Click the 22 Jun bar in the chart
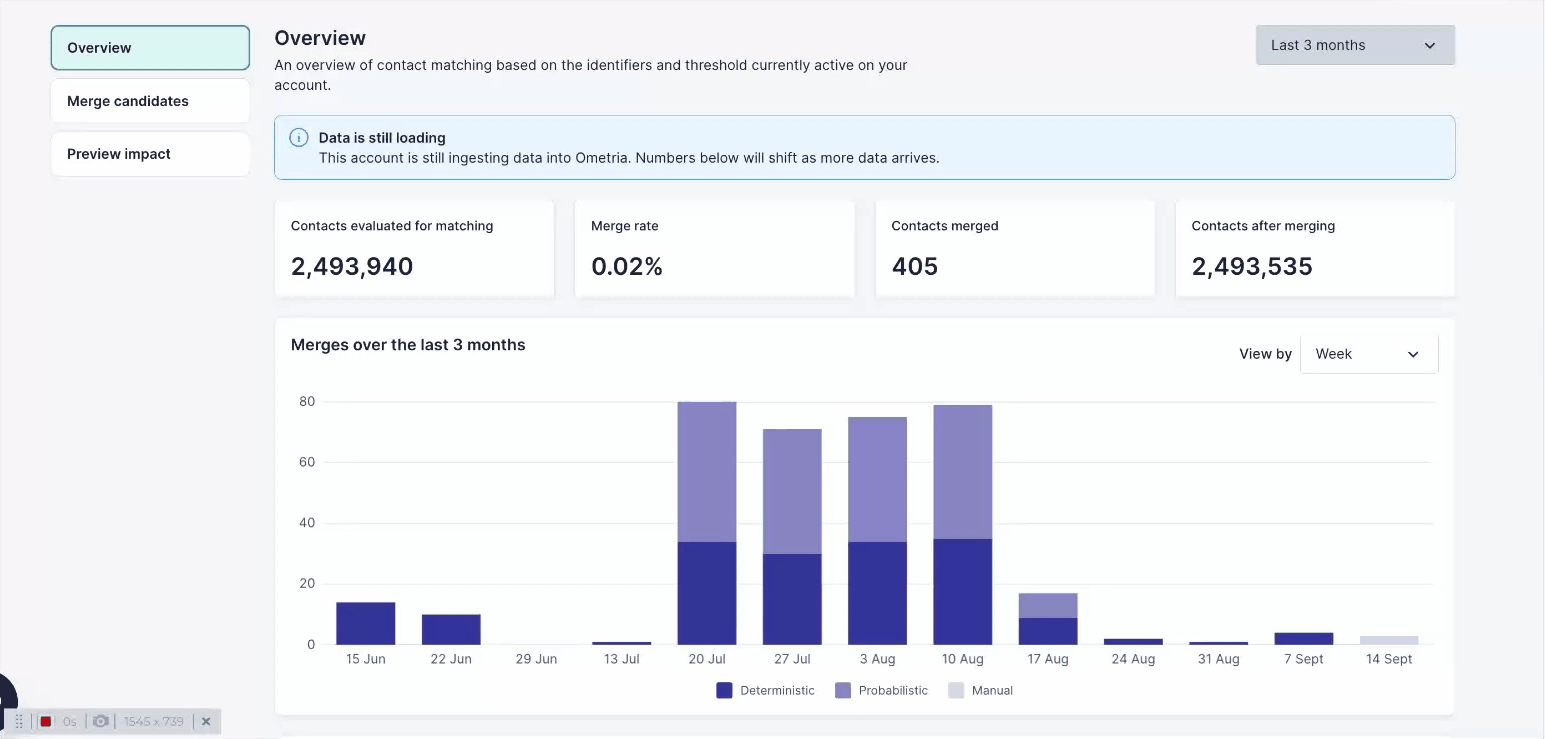 point(451,629)
